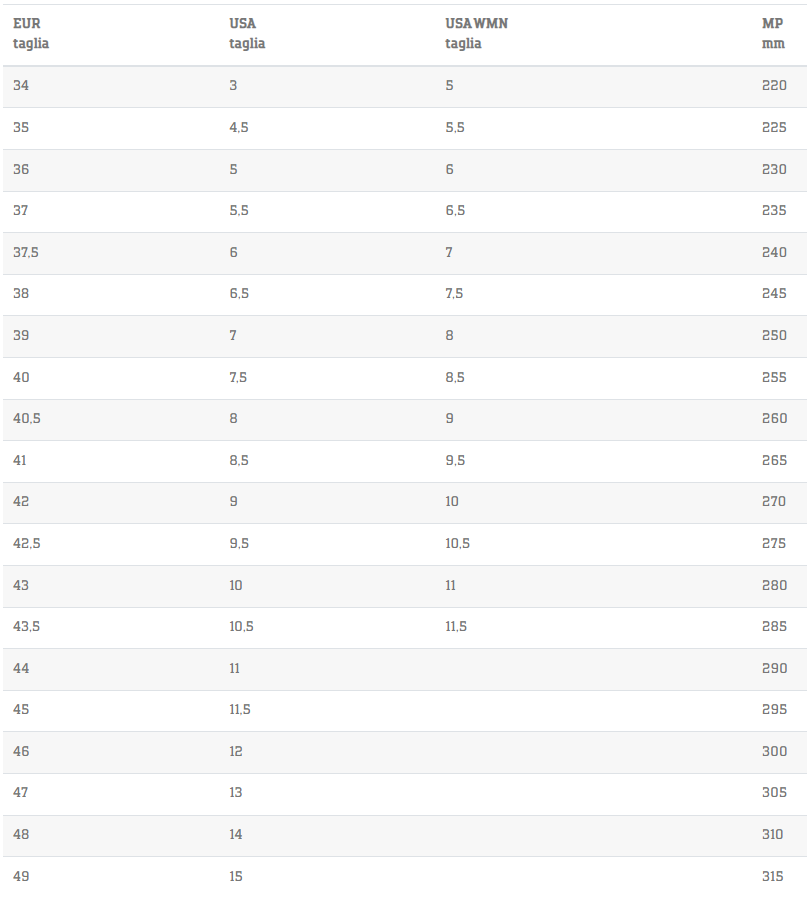Click USA WMN size 10,5 cell
Image resolution: width=807 pixels, height=897 pixels.
tap(457, 543)
